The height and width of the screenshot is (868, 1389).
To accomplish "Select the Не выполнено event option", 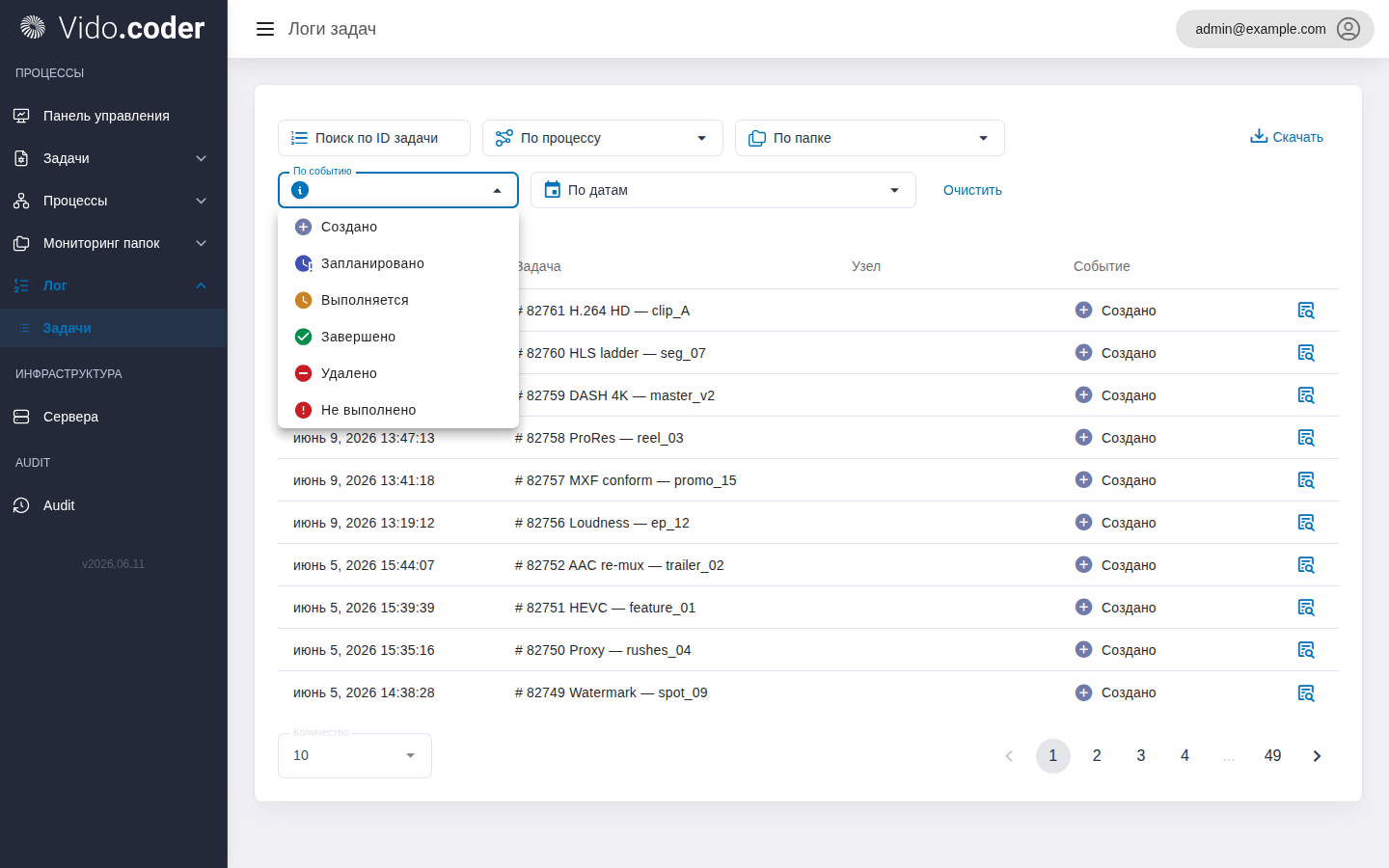I will (x=398, y=410).
